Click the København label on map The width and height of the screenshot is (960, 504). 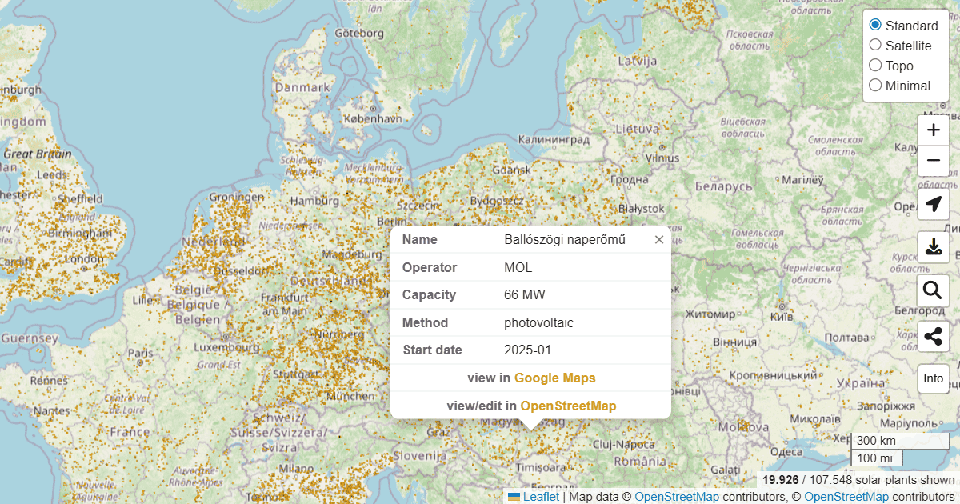click(x=372, y=118)
